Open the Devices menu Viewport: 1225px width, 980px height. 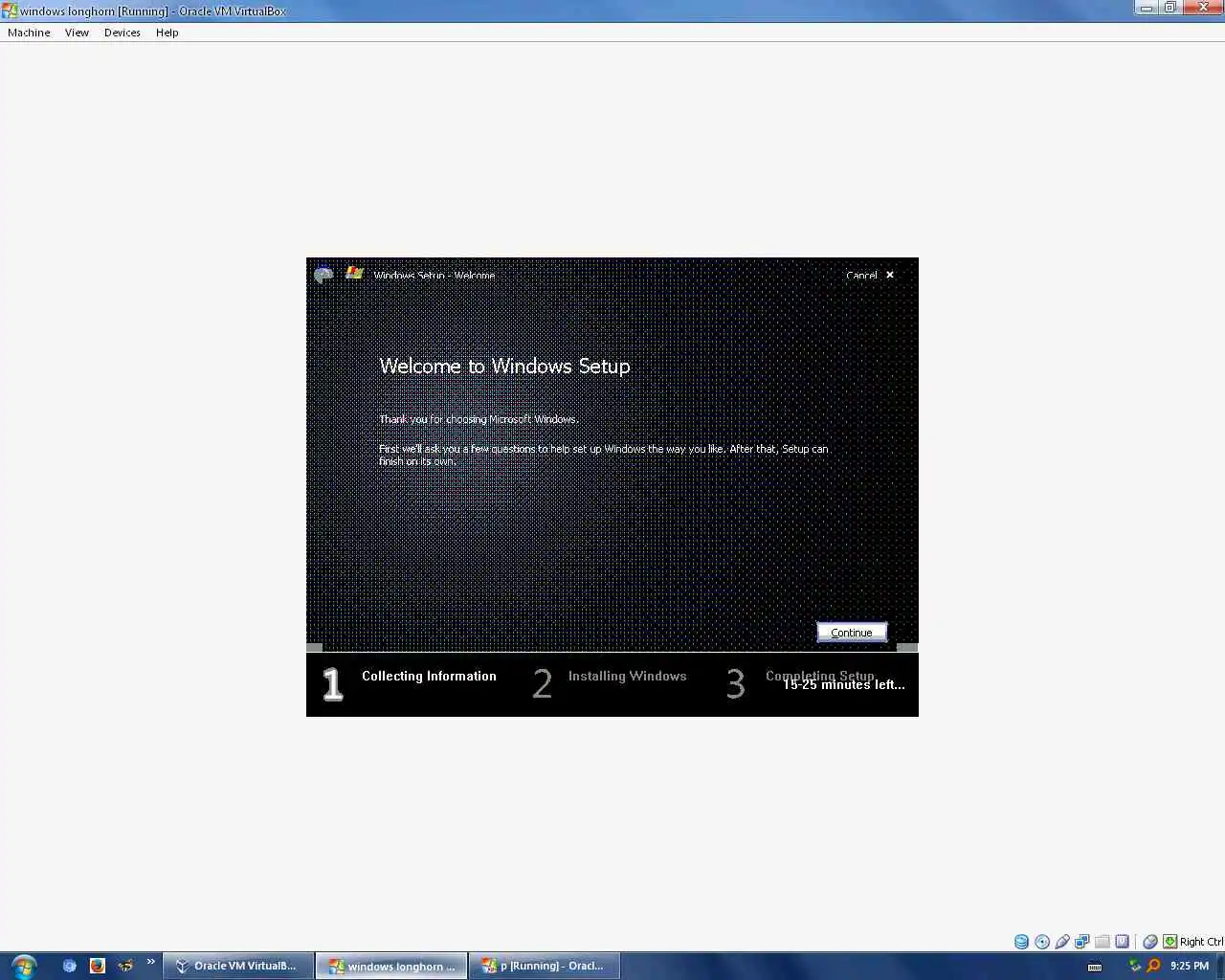tap(122, 33)
